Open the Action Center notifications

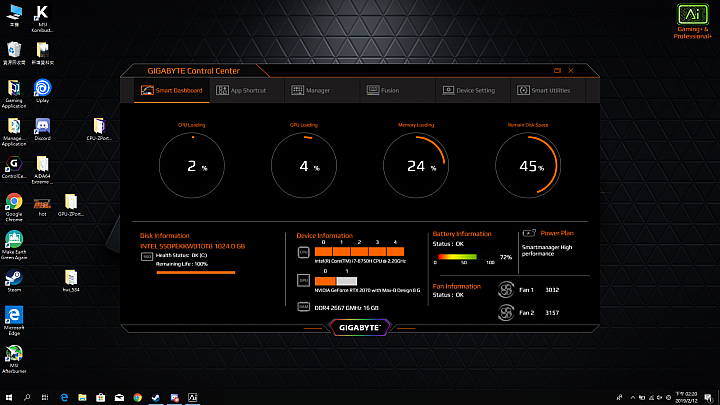point(709,398)
